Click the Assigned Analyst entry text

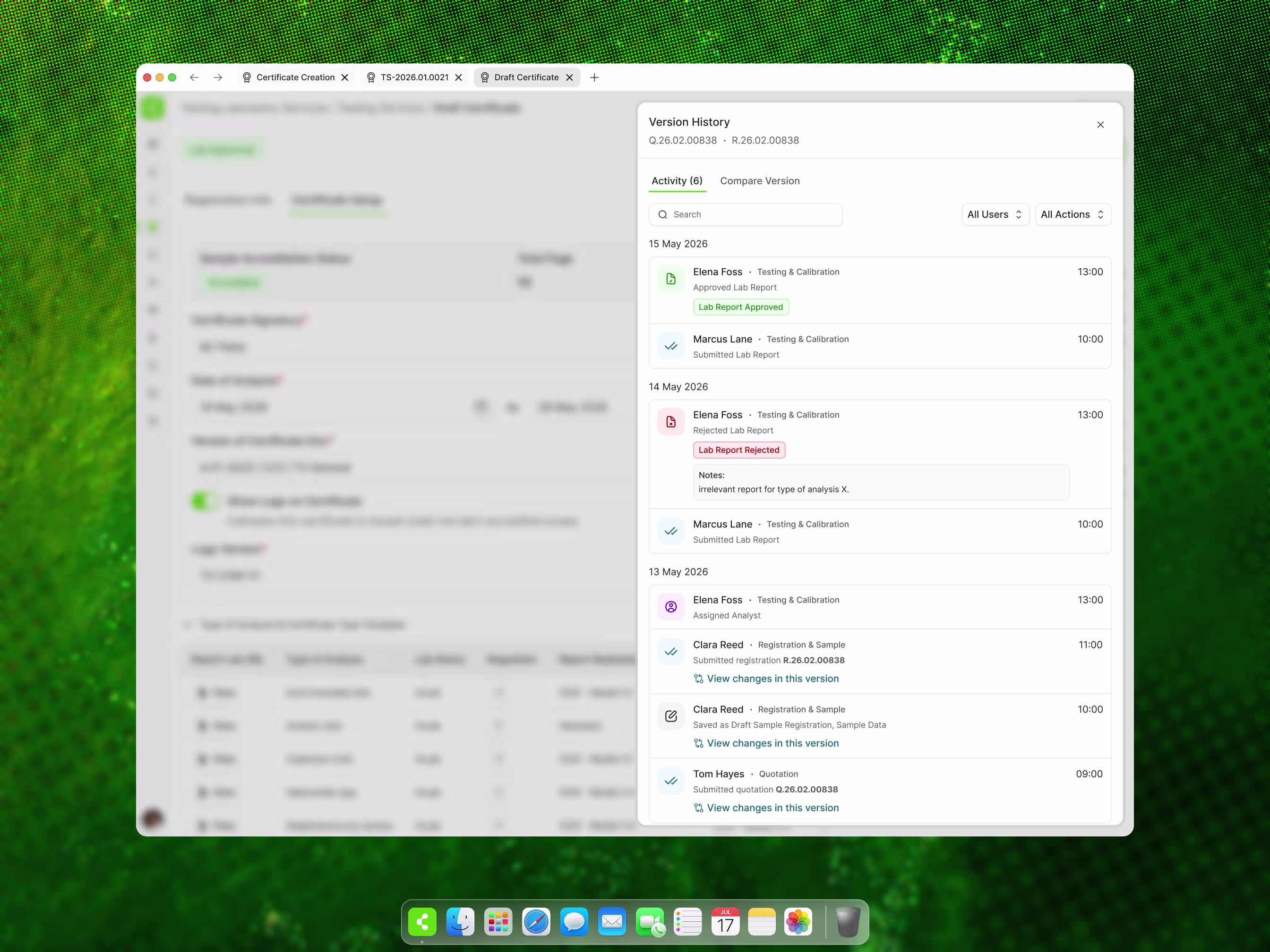click(726, 615)
